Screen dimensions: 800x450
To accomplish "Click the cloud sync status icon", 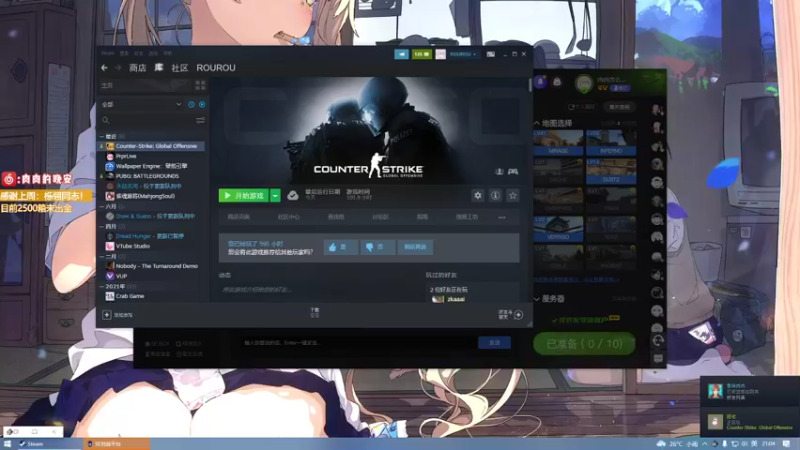I will click(x=293, y=195).
